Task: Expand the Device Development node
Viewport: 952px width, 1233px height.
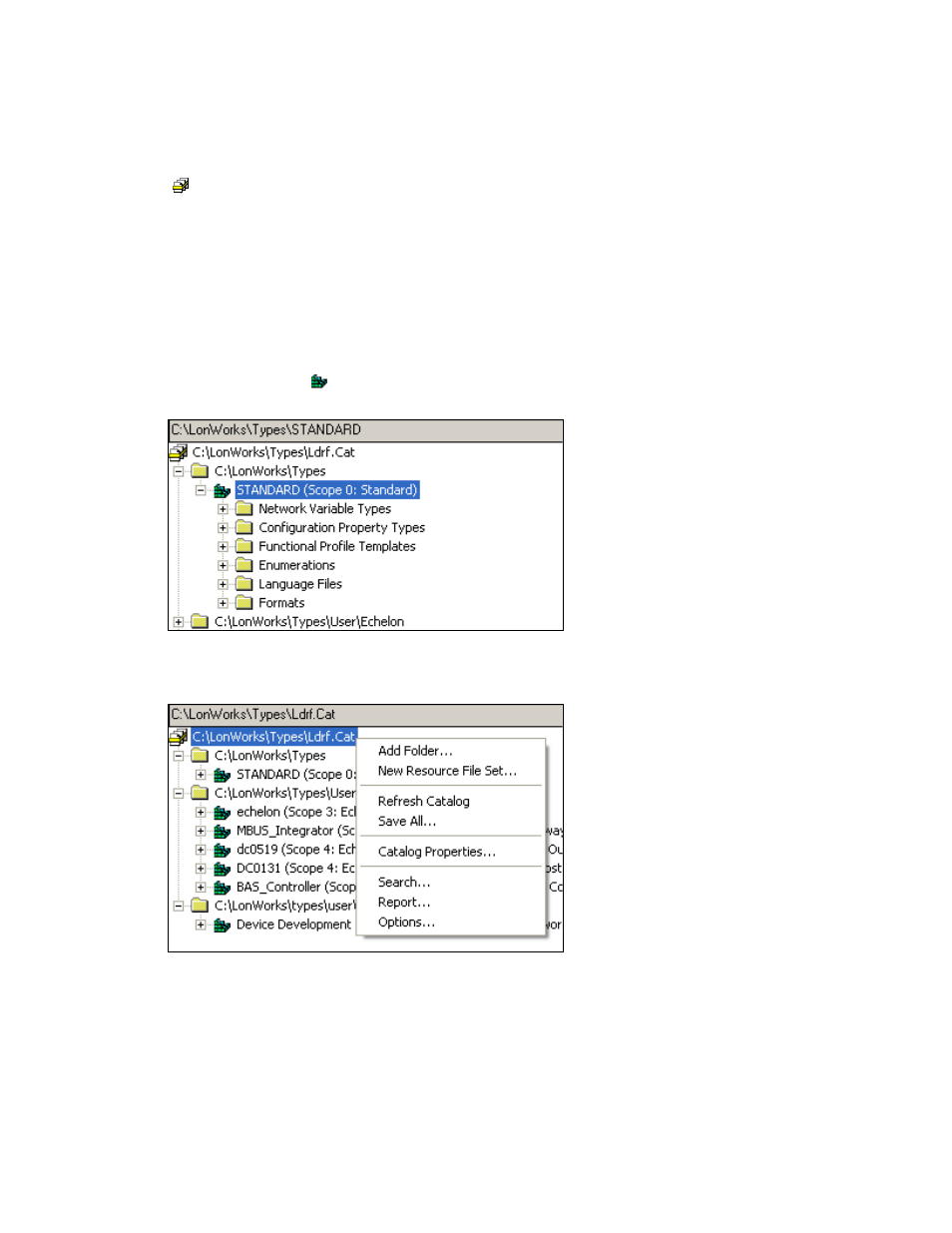Action: pos(201,925)
